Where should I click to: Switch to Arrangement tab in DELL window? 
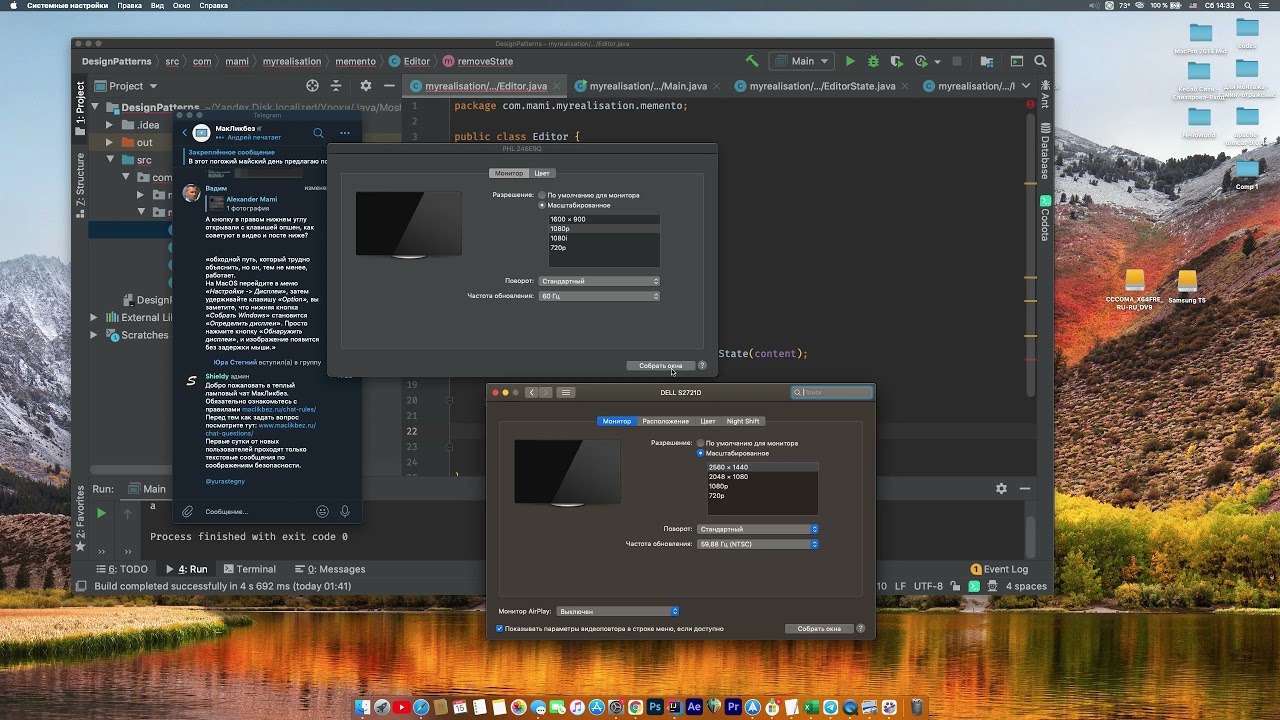coord(665,421)
